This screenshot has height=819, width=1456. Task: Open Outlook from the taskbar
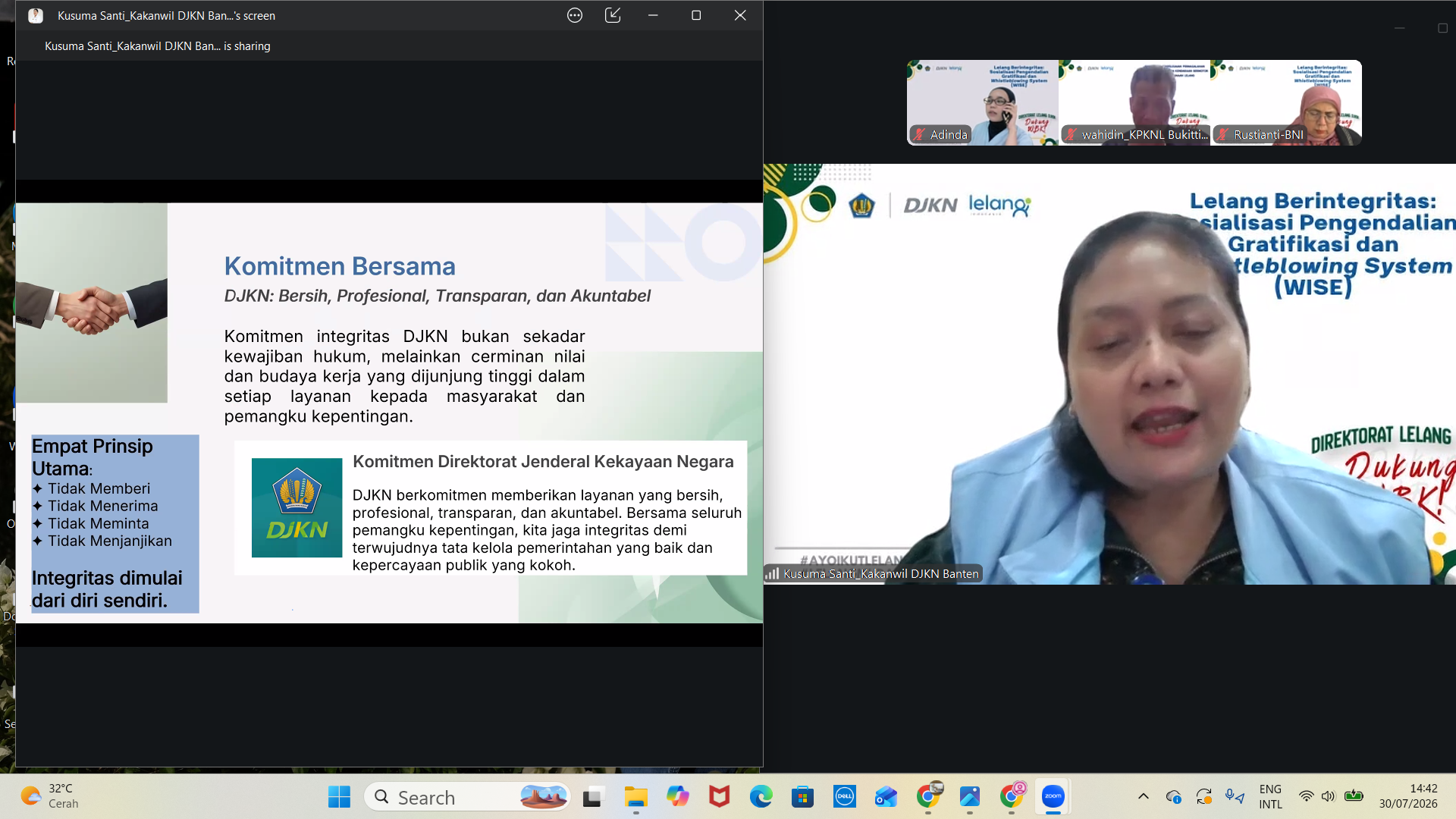click(886, 797)
